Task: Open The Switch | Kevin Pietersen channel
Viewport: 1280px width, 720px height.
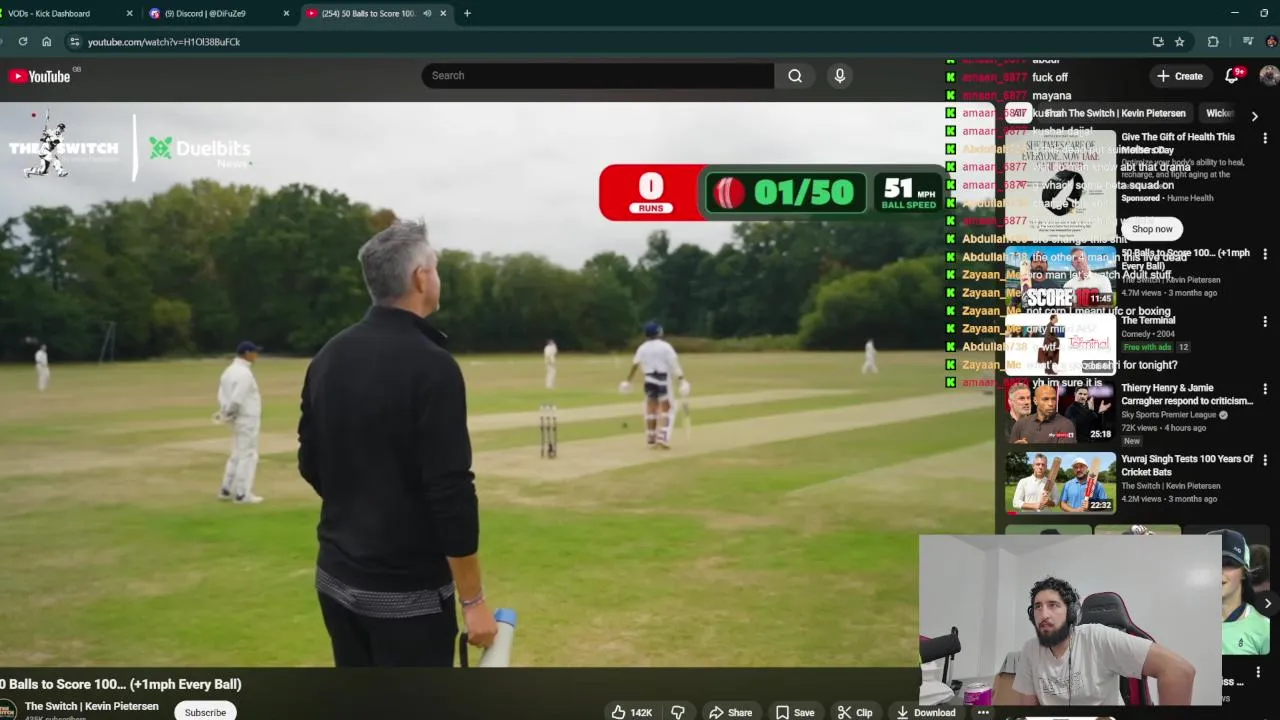Action: tap(91, 706)
